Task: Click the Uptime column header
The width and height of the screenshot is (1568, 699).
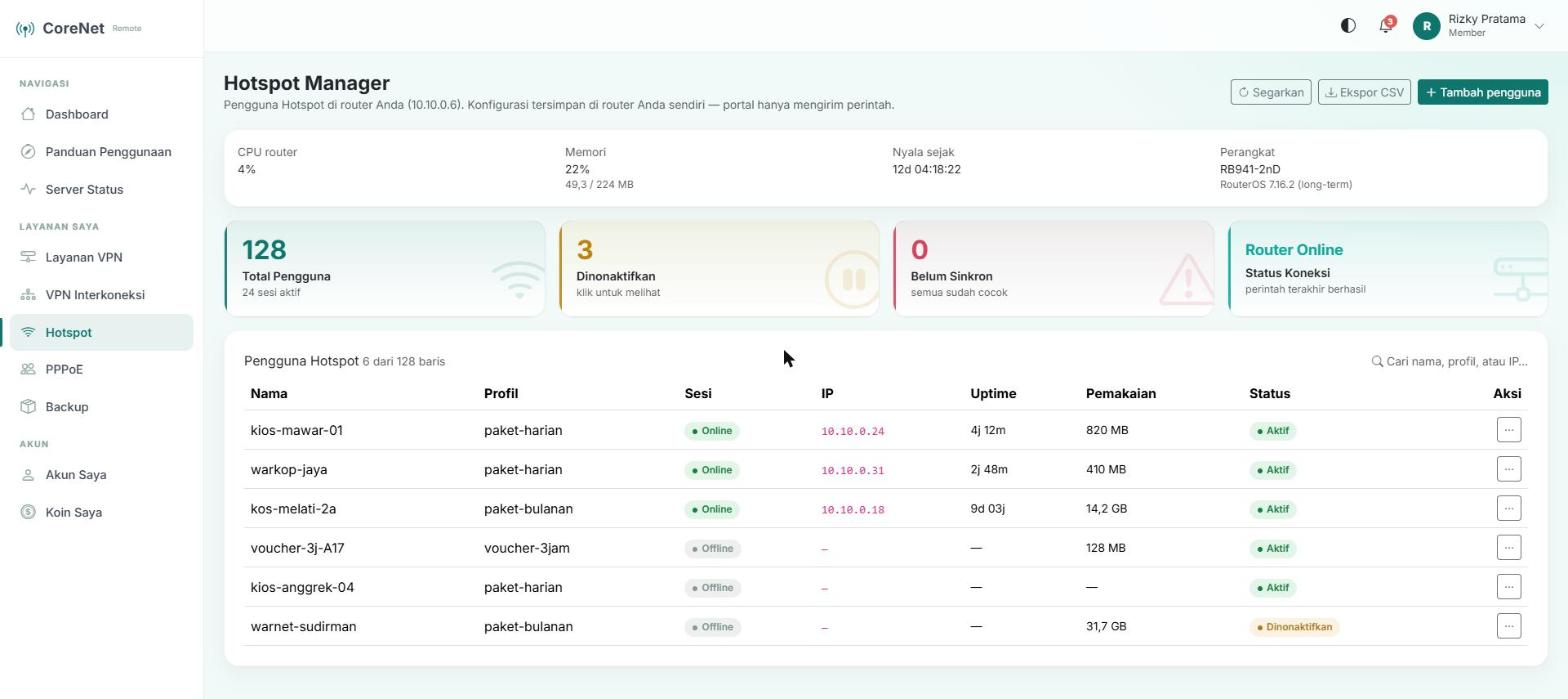Action: (x=993, y=394)
